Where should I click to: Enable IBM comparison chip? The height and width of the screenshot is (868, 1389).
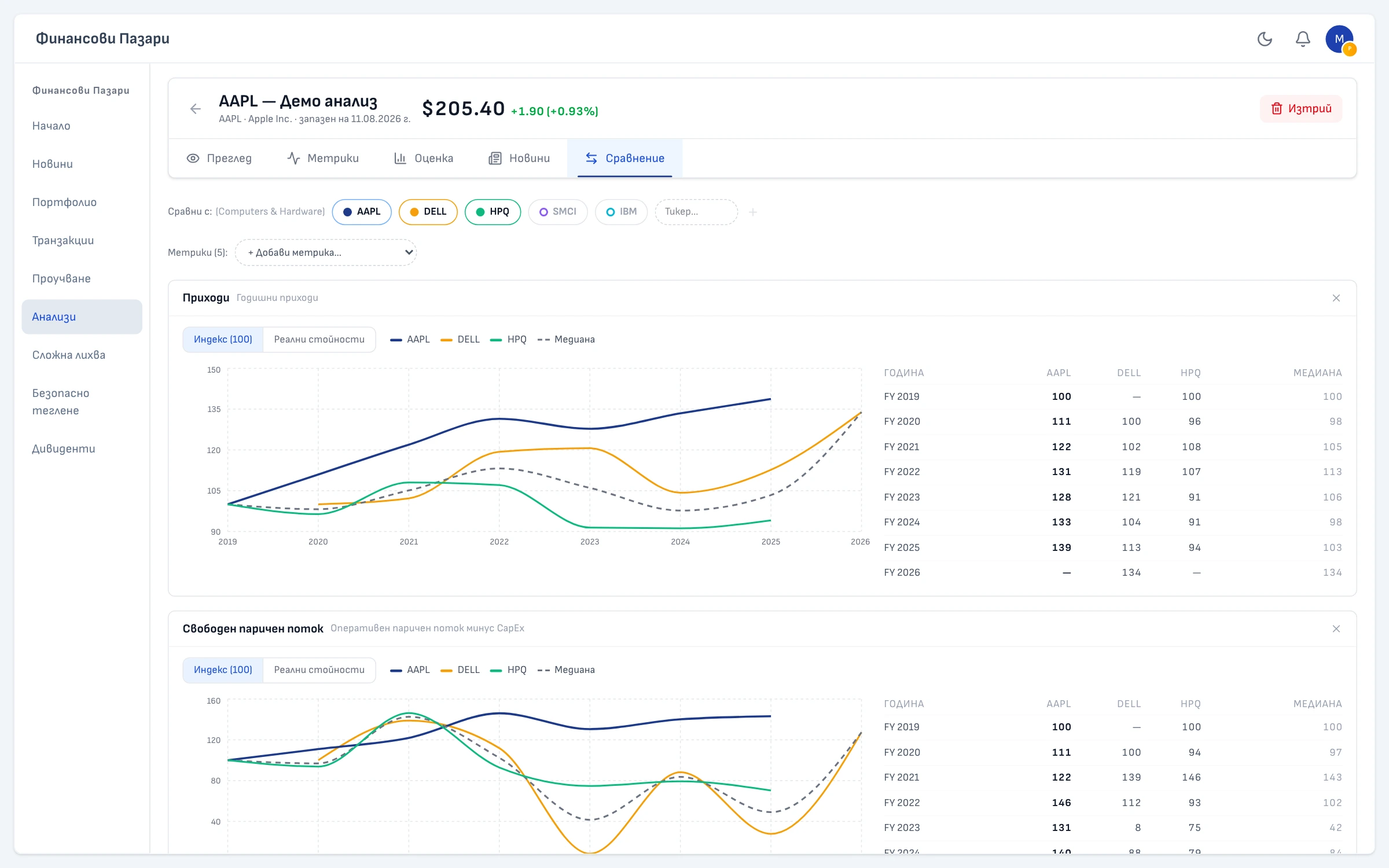[621, 212]
